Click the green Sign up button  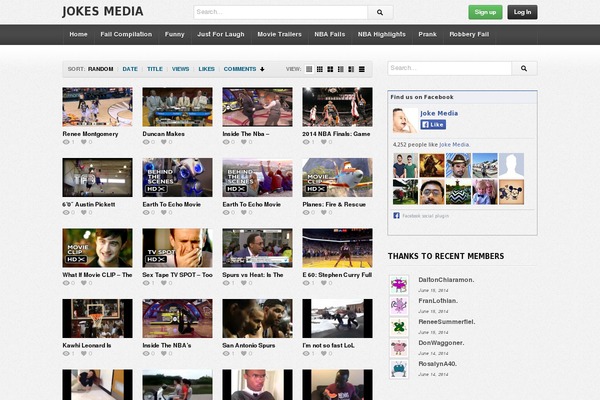pyautogui.click(x=485, y=12)
